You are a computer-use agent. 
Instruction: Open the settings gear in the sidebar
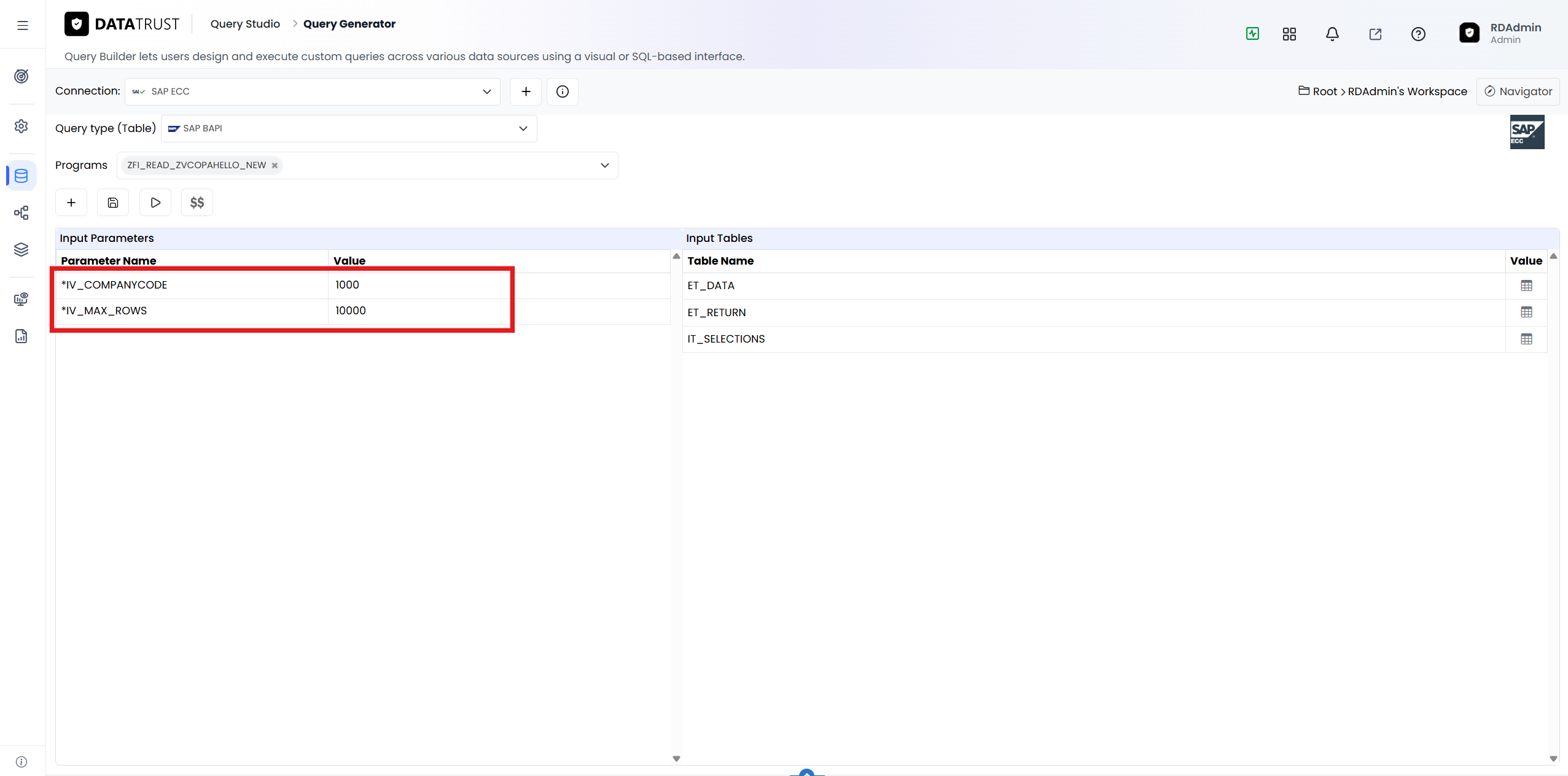21,126
